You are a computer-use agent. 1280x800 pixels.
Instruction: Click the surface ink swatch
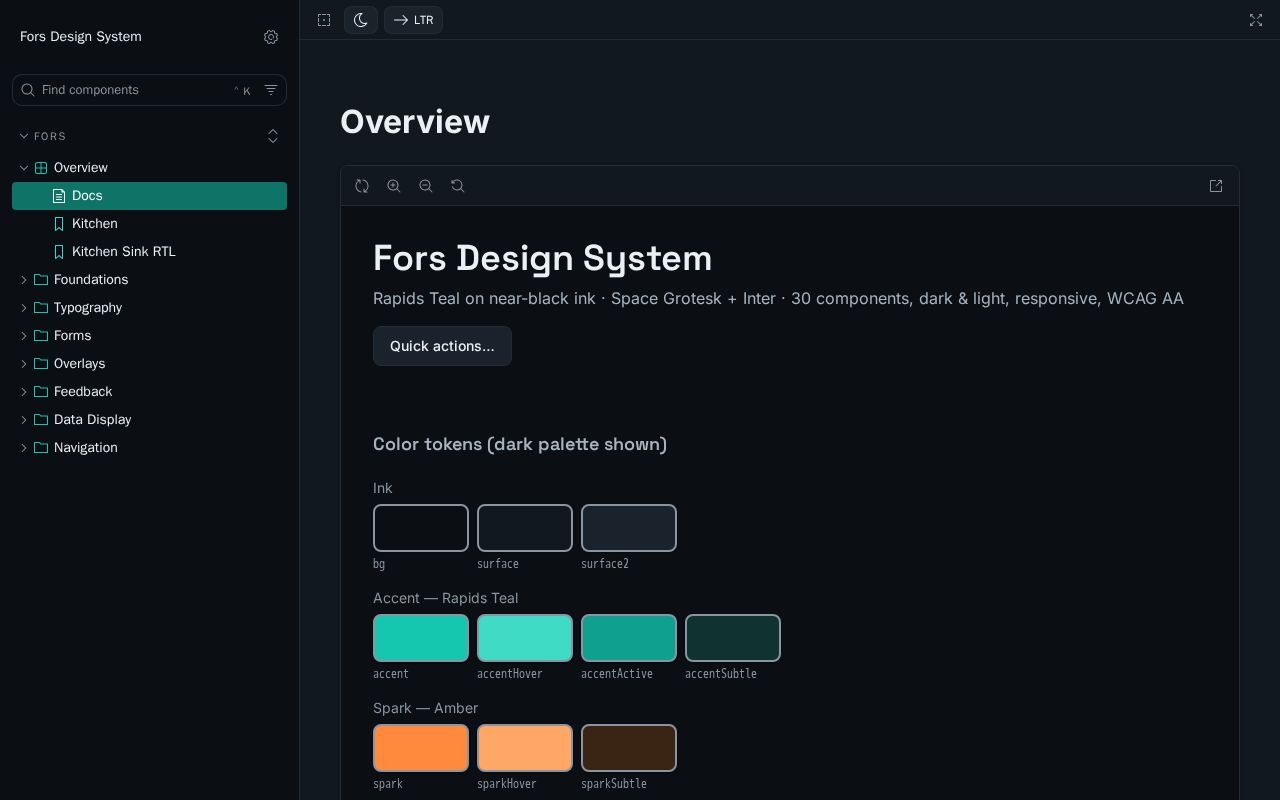click(x=525, y=528)
